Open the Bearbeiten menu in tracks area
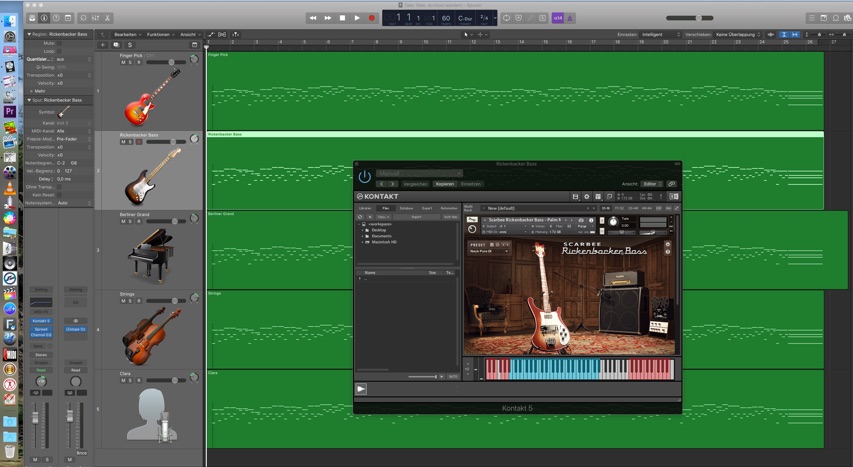The height and width of the screenshot is (467, 853). [x=127, y=34]
